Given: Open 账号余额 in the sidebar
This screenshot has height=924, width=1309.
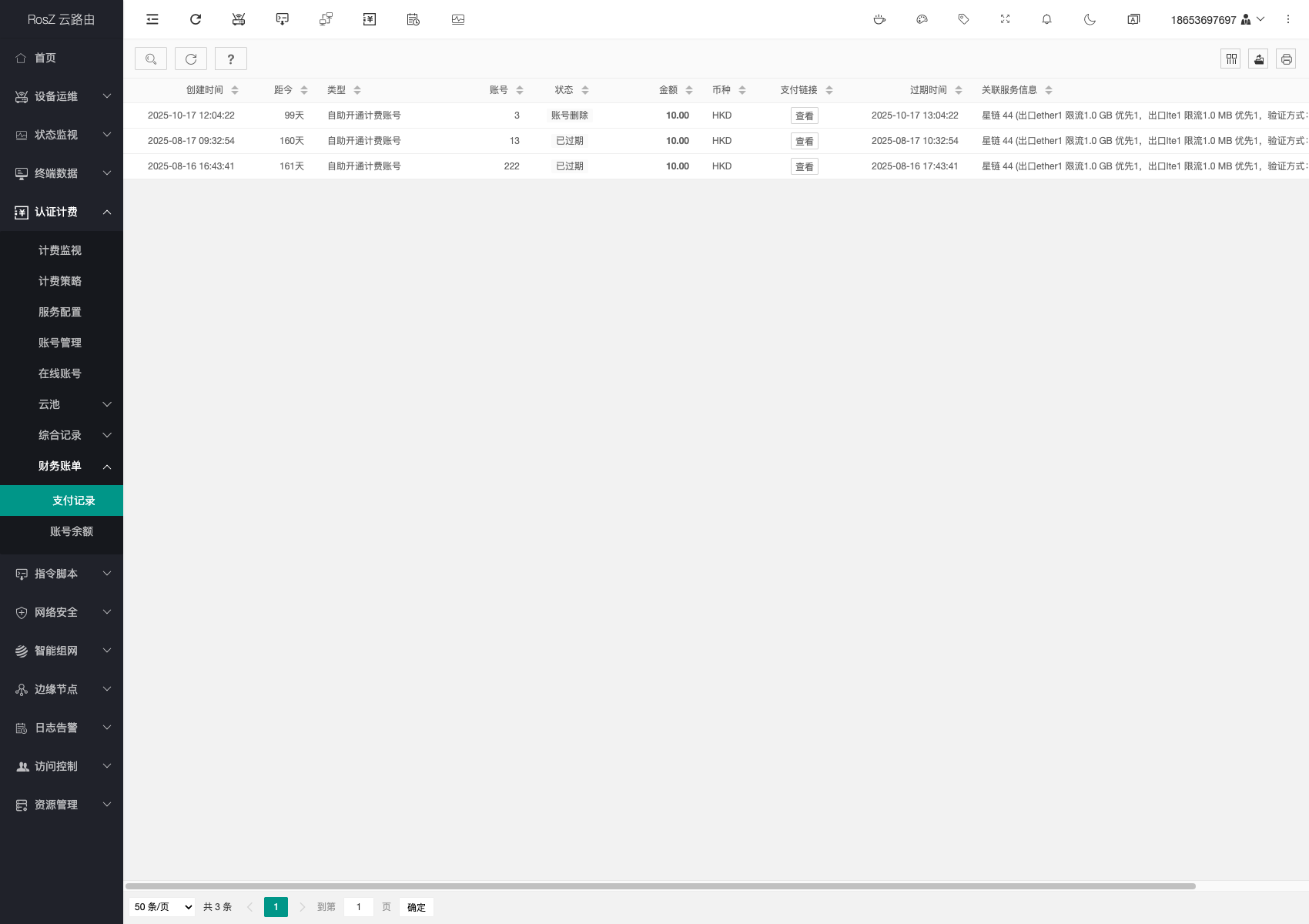Looking at the screenshot, I should click(71, 531).
